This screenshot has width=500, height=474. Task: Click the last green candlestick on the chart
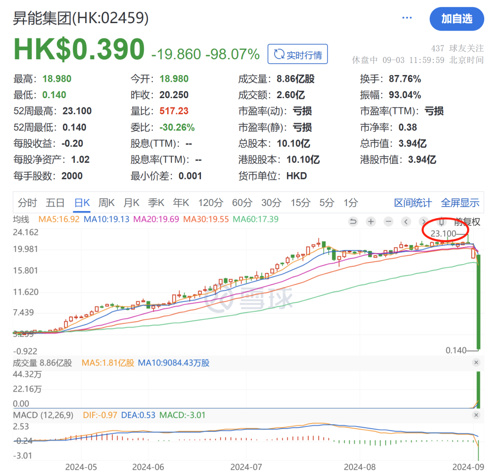479,302
